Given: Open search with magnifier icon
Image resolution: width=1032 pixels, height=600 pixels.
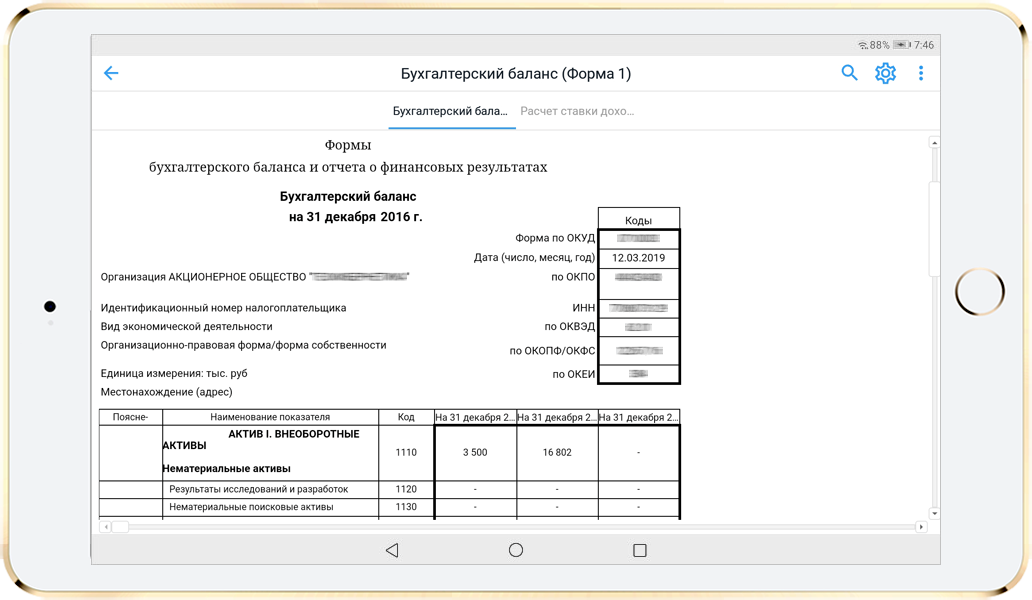Looking at the screenshot, I should coord(849,73).
